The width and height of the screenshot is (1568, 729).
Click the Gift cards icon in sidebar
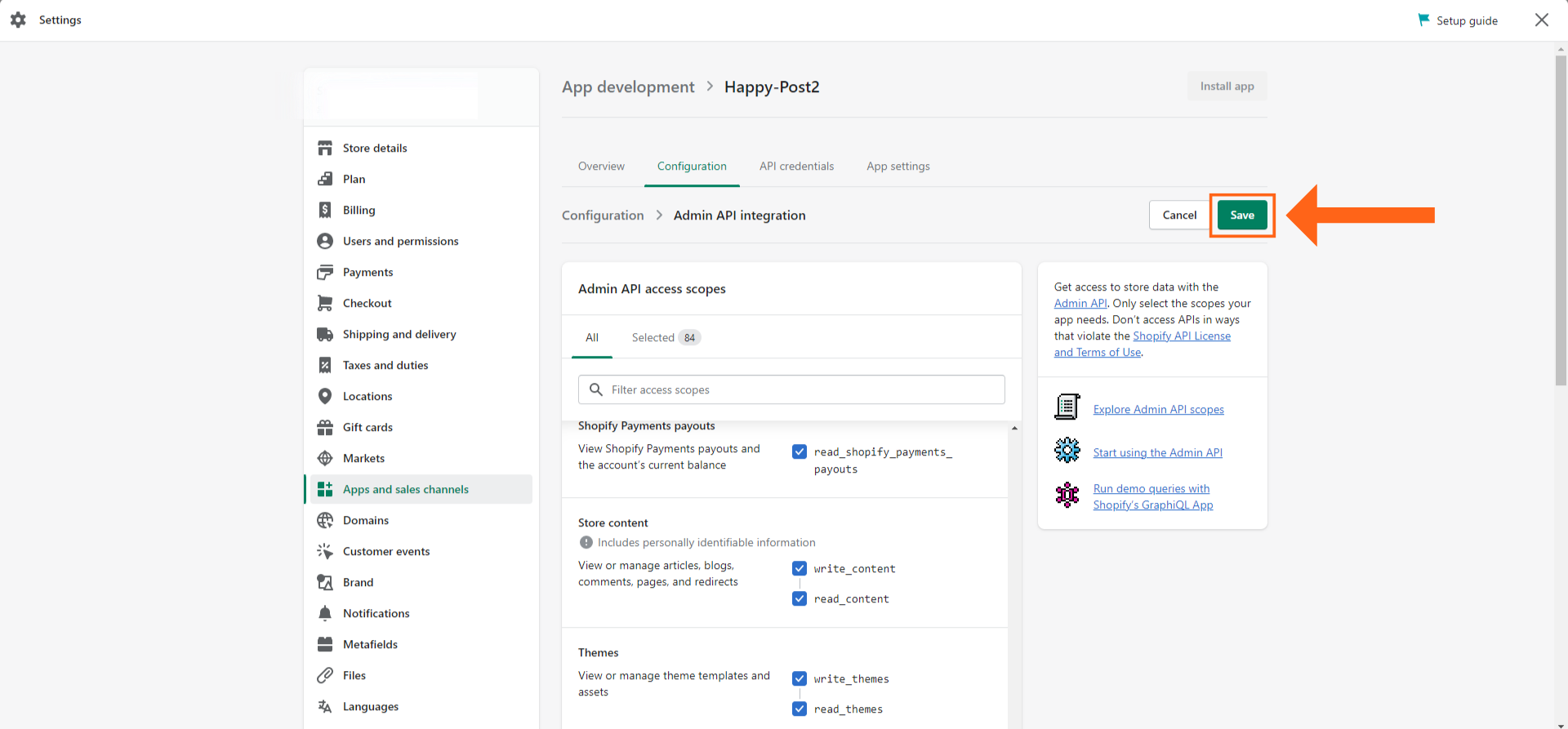[325, 427]
